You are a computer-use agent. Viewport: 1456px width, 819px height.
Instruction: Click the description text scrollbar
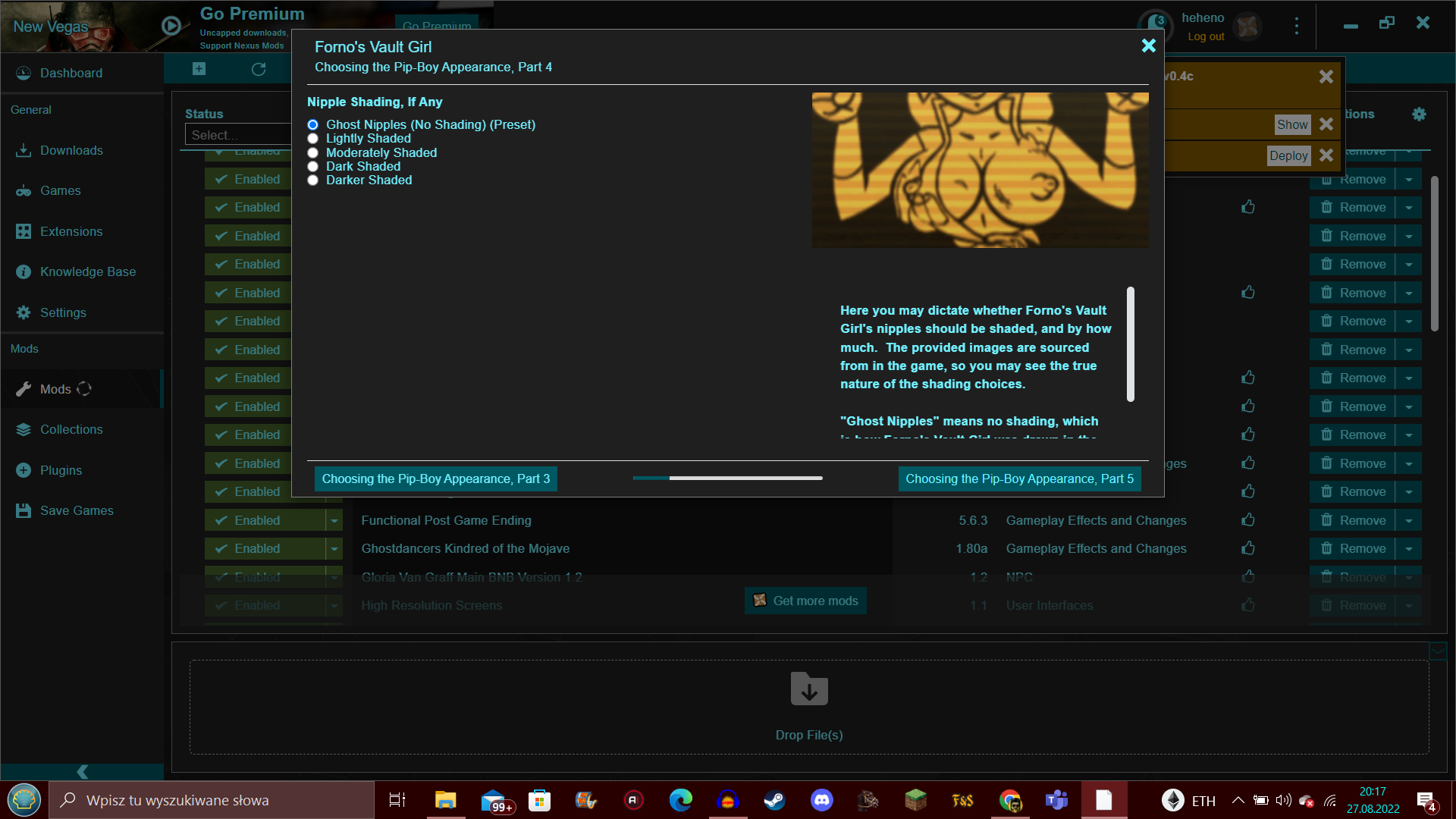[x=1131, y=344]
